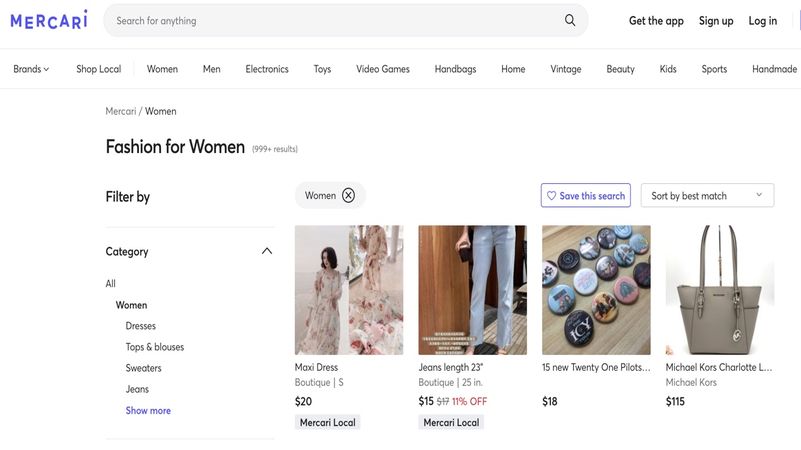Click the Sign up link
Viewport: 801px width, 450px height.
pyautogui.click(x=716, y=21)
